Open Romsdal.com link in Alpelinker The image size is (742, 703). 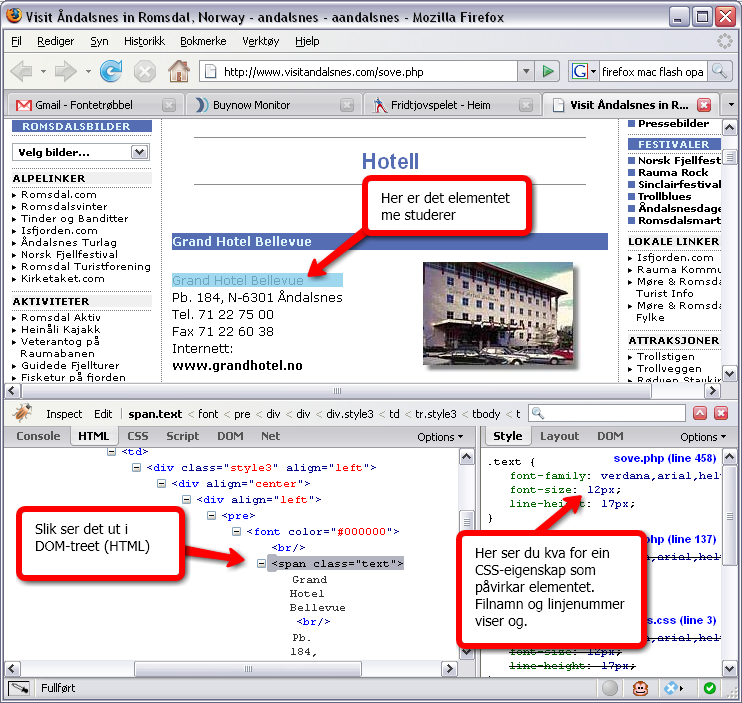(59, 194)
